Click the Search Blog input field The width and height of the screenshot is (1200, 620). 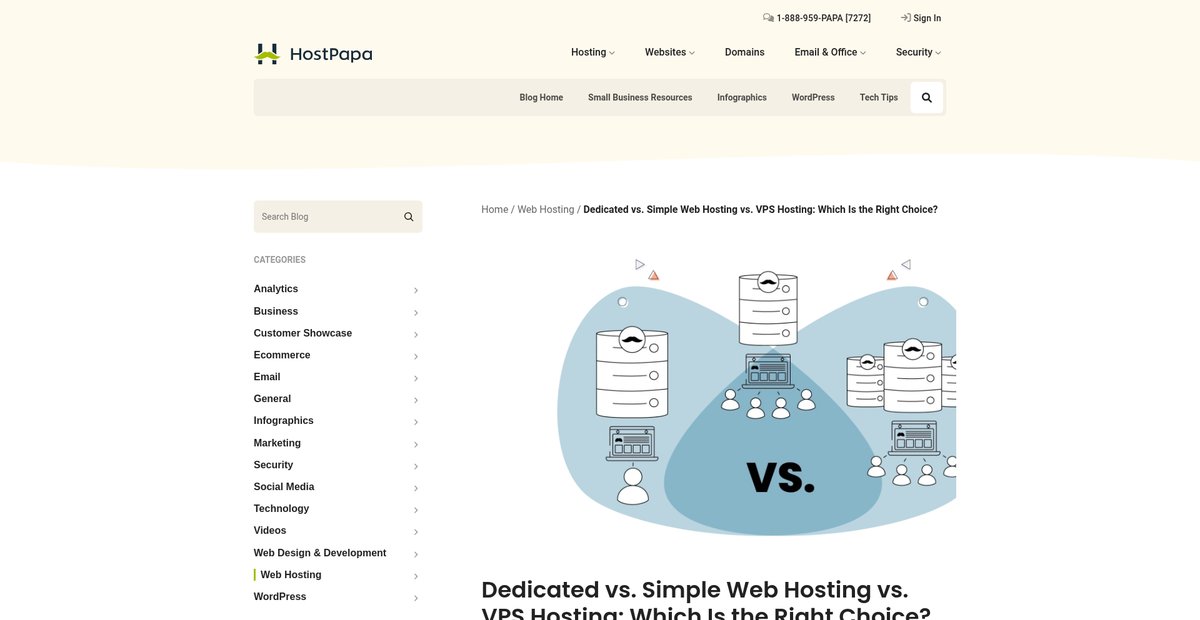(x=338, y=217)
